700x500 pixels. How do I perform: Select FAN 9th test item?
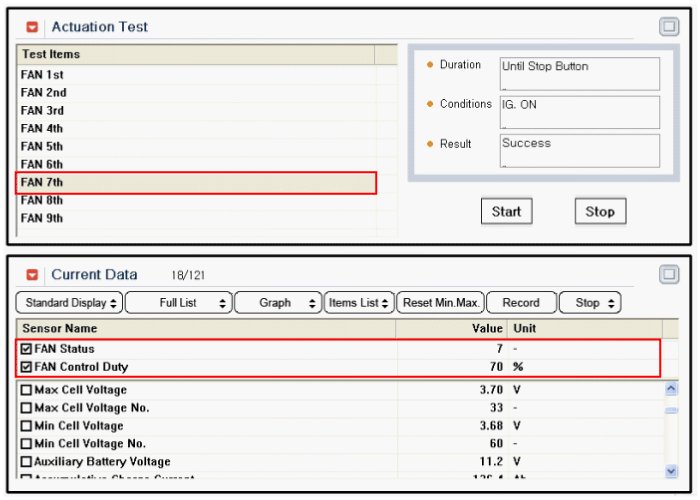point(196,218)
